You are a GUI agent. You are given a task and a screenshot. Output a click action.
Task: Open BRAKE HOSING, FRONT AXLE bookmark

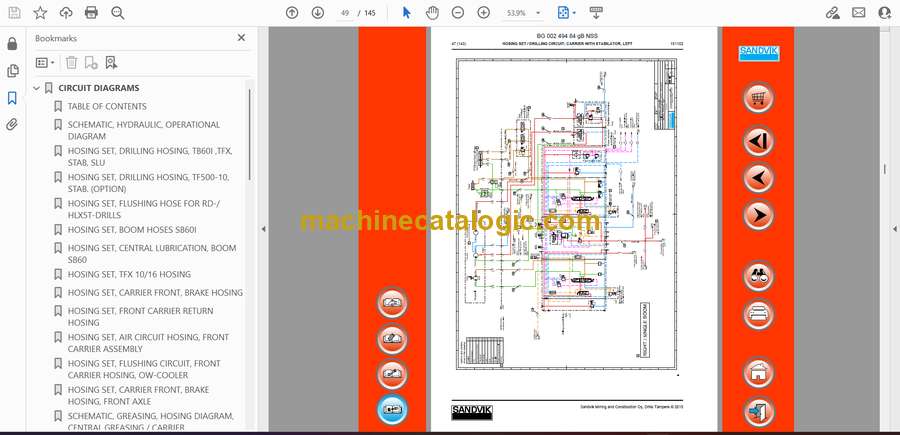coord(138,395)
